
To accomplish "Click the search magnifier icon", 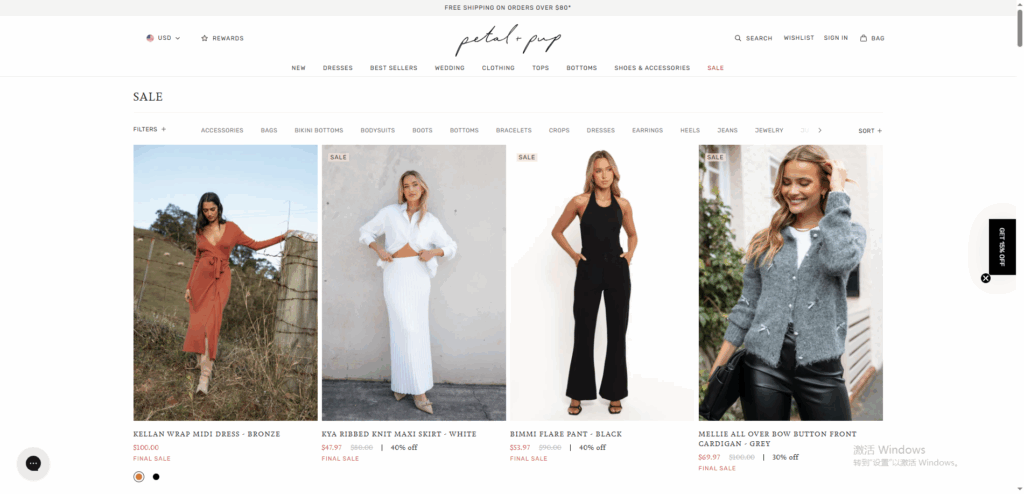I will [738, 39].
